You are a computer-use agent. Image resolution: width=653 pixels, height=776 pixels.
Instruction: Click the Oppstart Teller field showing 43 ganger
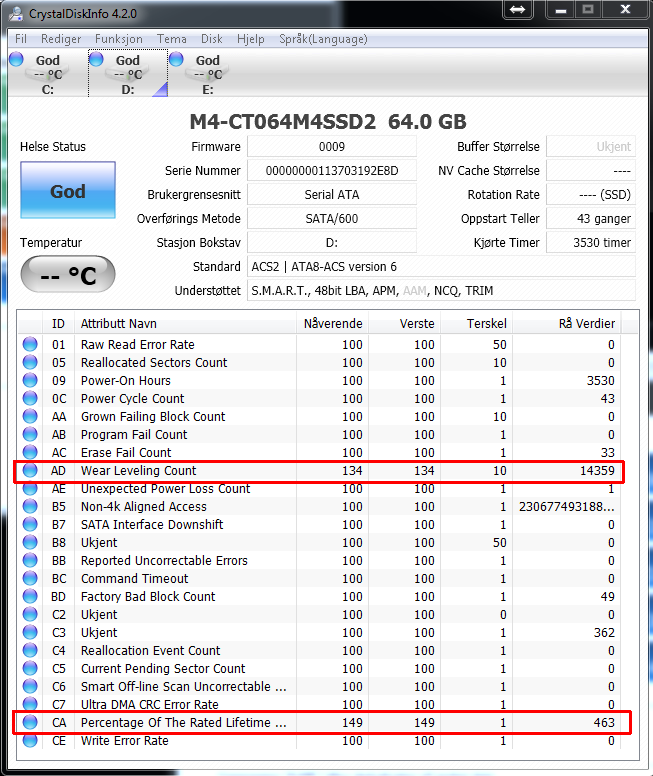(x=591, y=219)
